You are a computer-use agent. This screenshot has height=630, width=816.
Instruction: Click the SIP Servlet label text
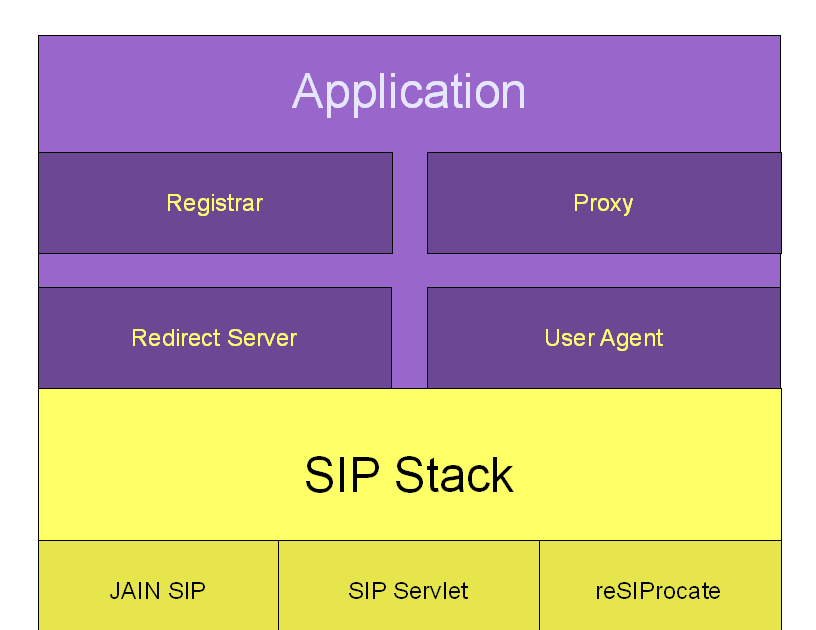click(408, 590)
